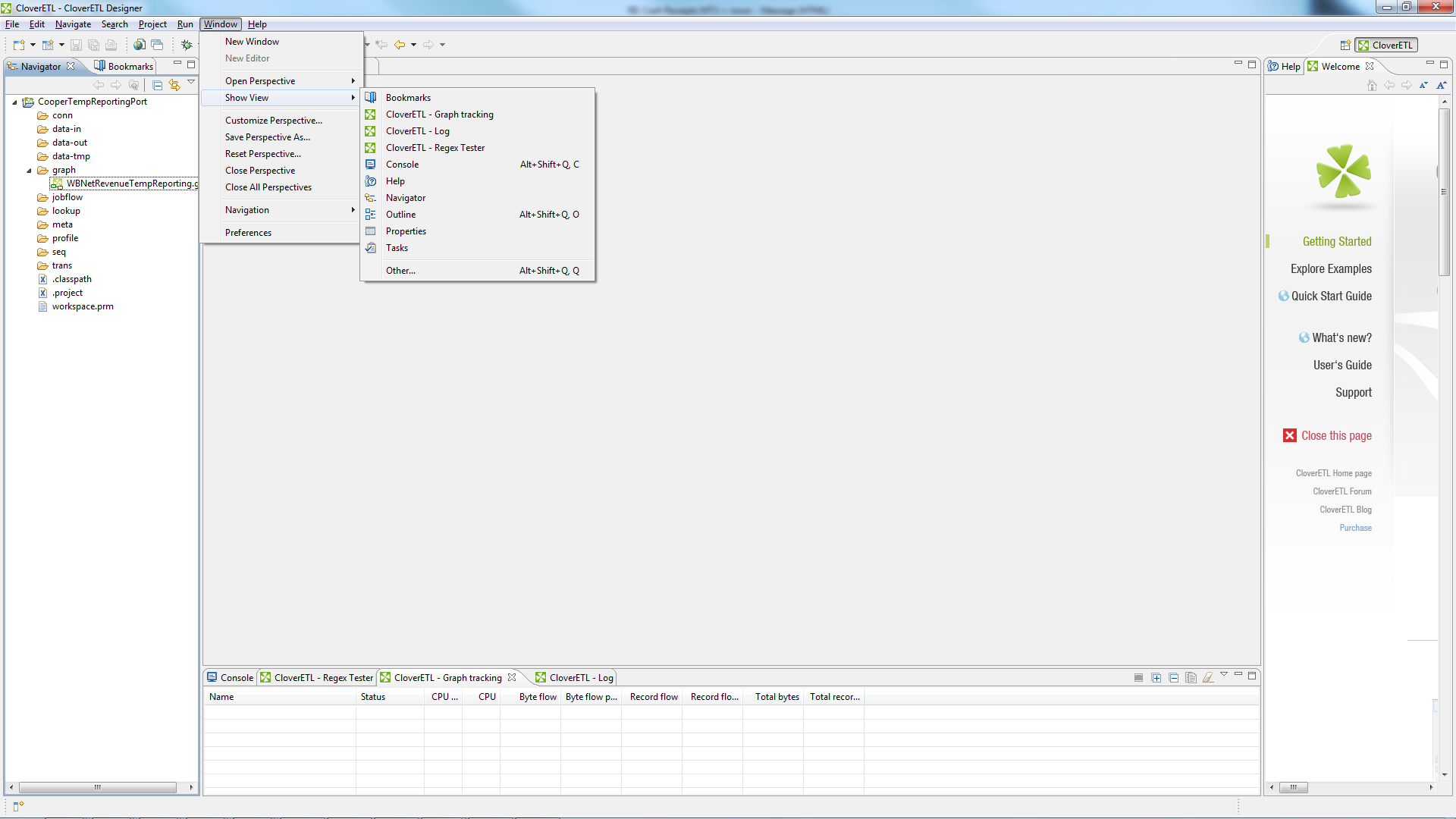Minimize the Graph tracking bottom panel

pyautogui.click(x=1238, y=674)
